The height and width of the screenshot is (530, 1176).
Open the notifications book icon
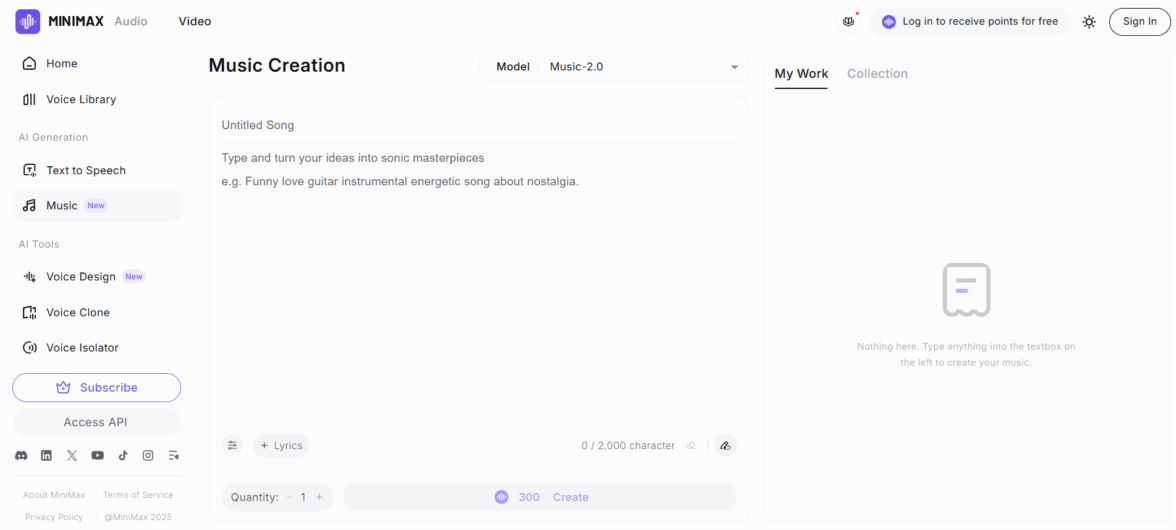[848, 21]
